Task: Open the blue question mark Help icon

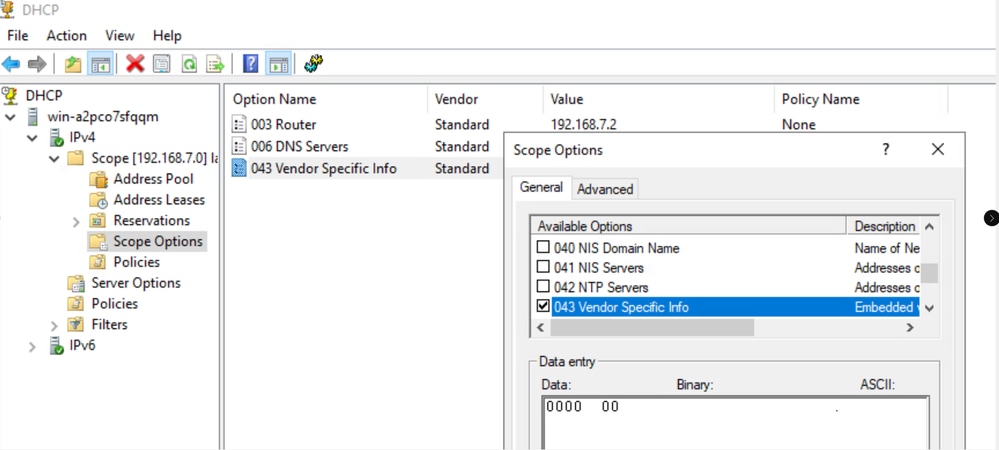Action: click(251, 64)
